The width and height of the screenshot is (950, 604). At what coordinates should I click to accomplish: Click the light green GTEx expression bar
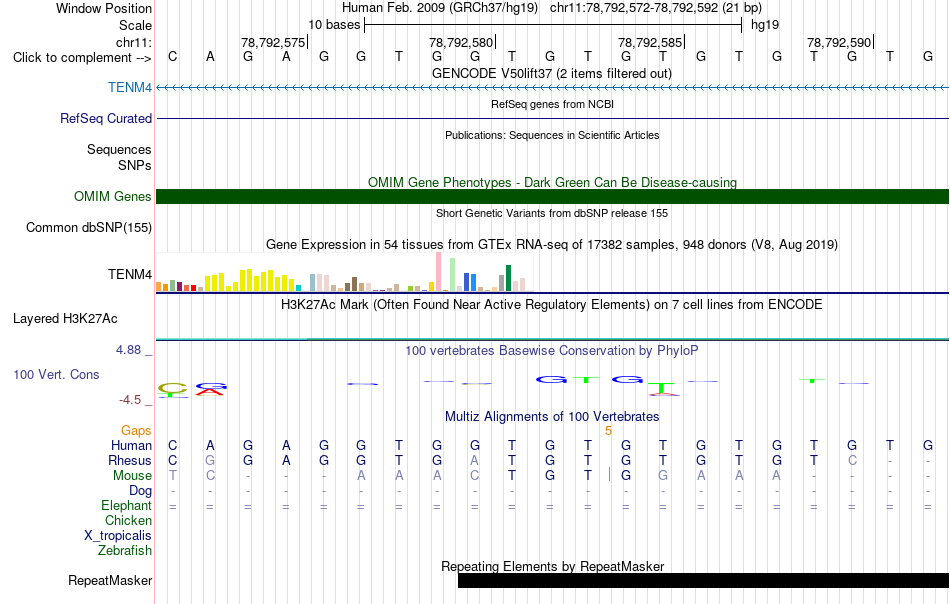coord(453,274)
